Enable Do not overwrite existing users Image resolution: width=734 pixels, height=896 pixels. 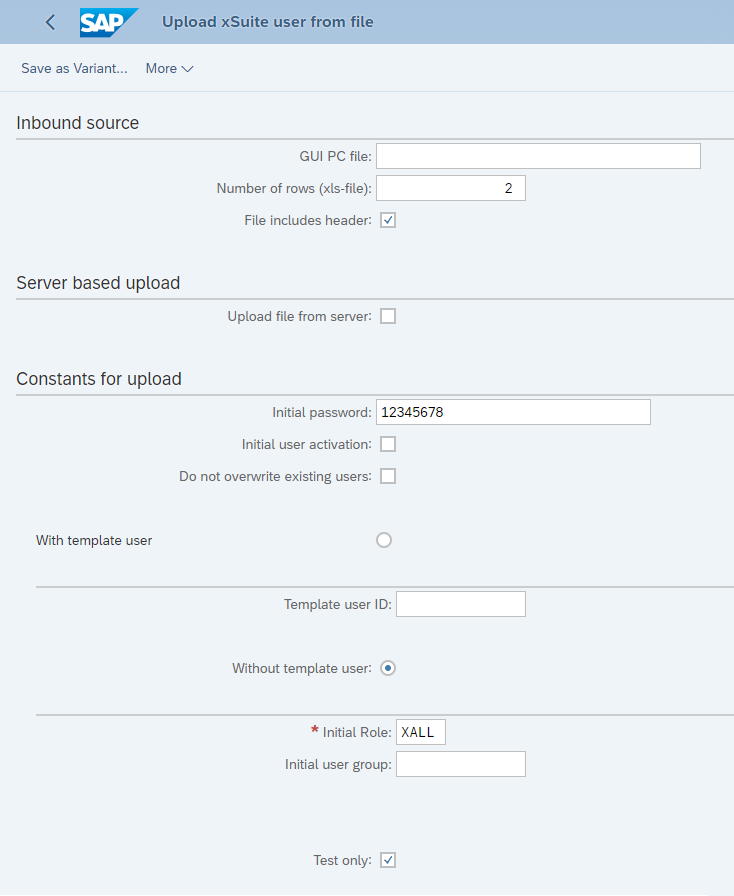pyautogui.click(x=388, y=476)
